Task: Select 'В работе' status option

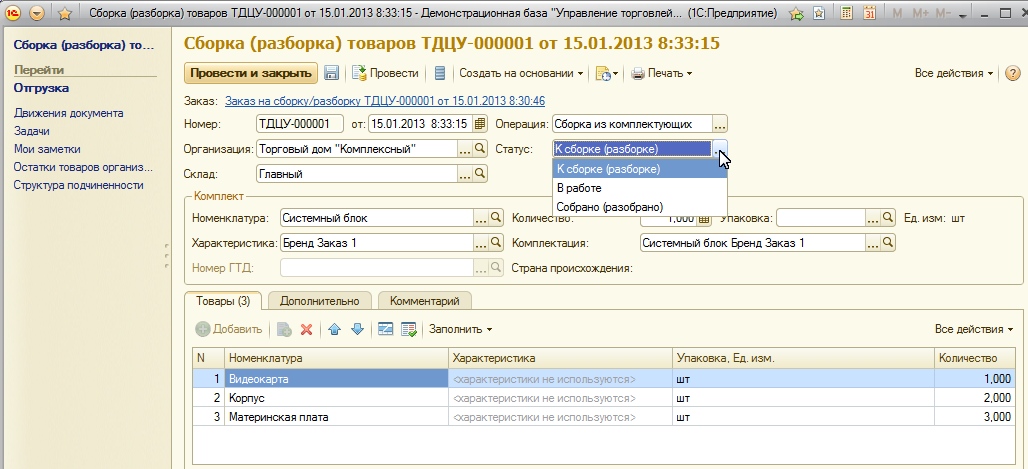Action: (579, 188)
